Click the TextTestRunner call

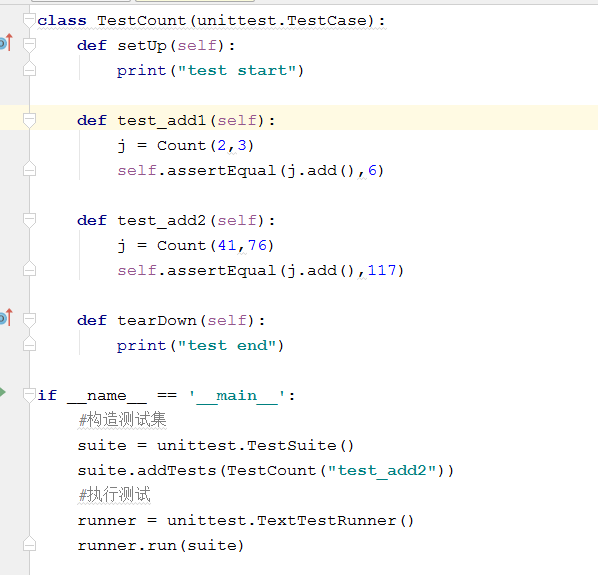pyautogui.click(x=335, y=521)
